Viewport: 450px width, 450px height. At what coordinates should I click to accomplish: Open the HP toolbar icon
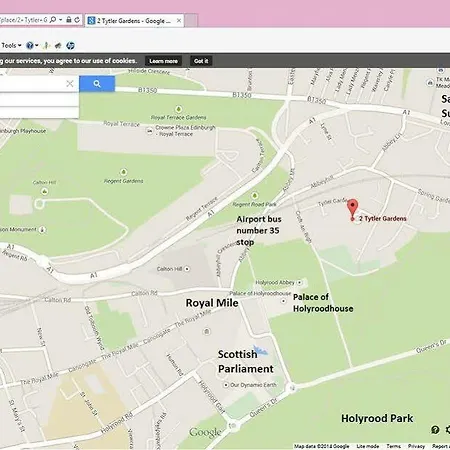tap(70, 45)
